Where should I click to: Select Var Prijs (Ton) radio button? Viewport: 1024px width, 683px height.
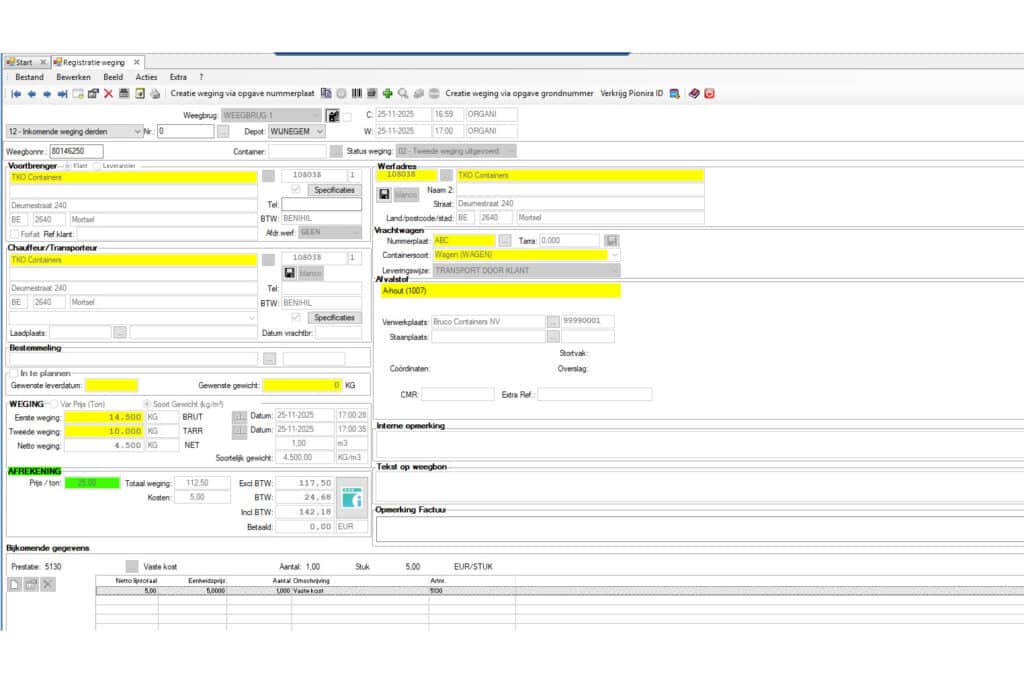(54, 404)
